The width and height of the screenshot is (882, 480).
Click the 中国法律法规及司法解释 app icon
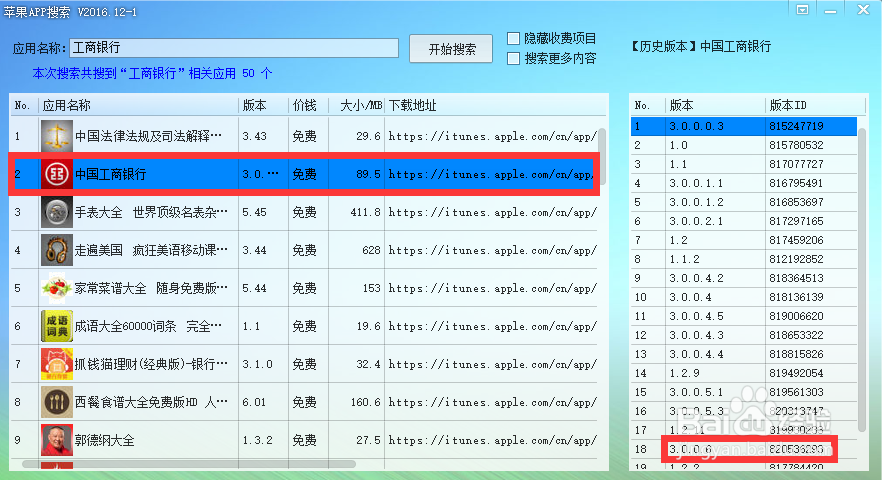click(x=57, y=136)
